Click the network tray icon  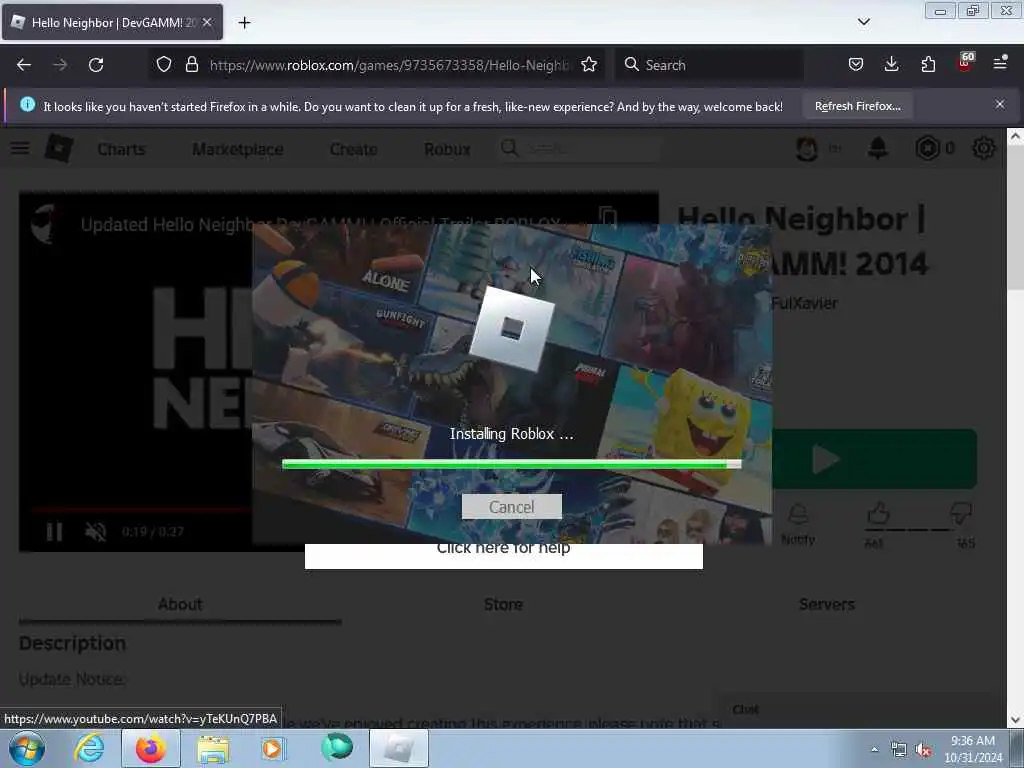(899, 750)
